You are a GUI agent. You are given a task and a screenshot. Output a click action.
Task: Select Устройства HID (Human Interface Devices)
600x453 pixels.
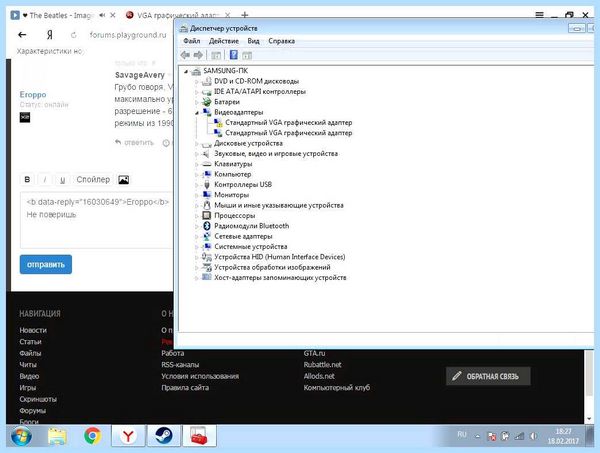[280, 257]
